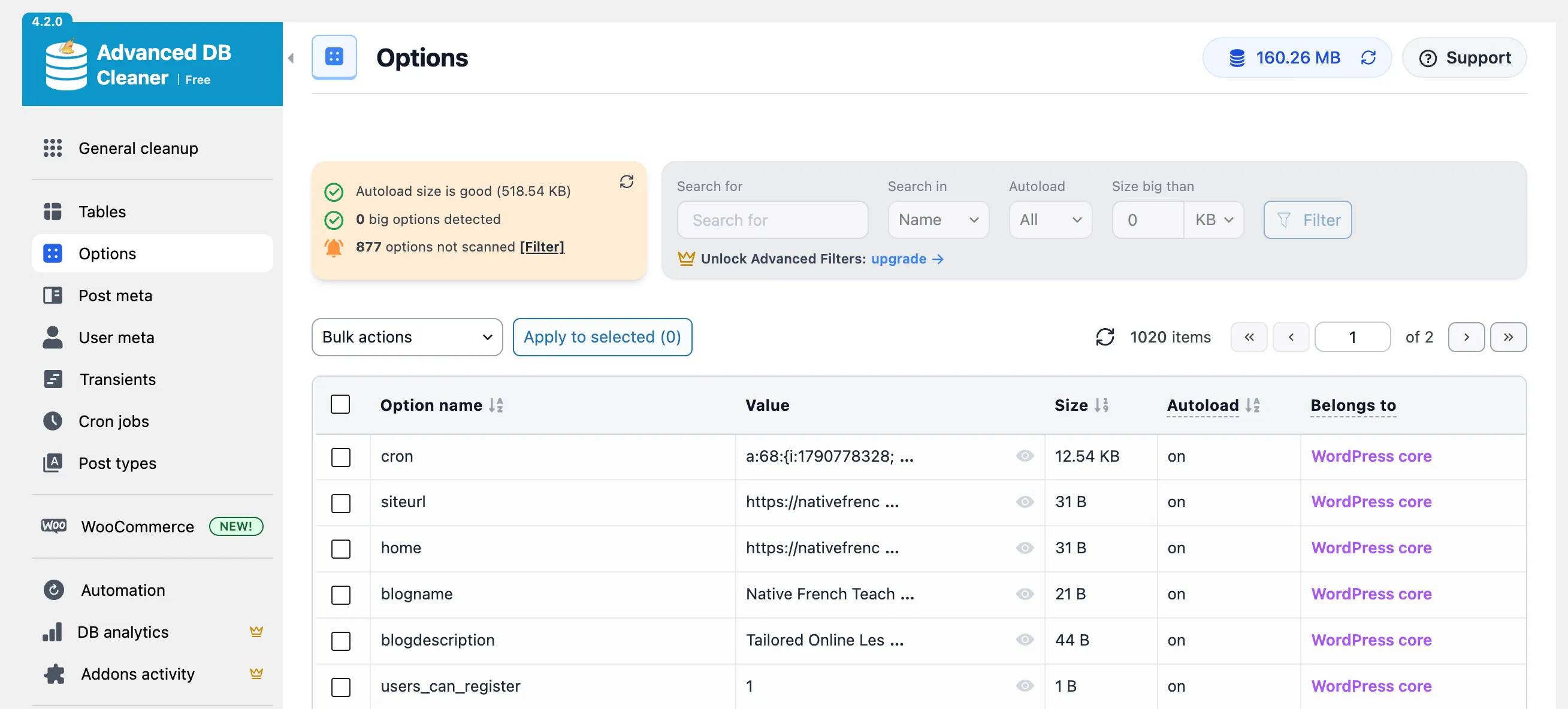The width and height of the screenshot is (1568, 709).
Task: Open the Bulk actions dropdown
Action: [x=407, y=337]
